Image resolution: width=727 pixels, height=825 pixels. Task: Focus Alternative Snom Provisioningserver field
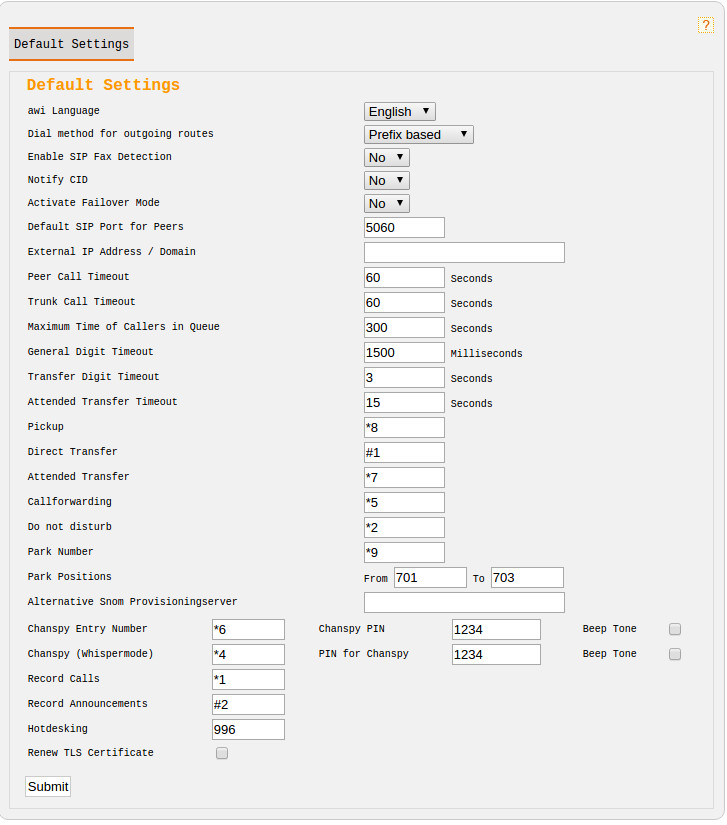[464, 602]
